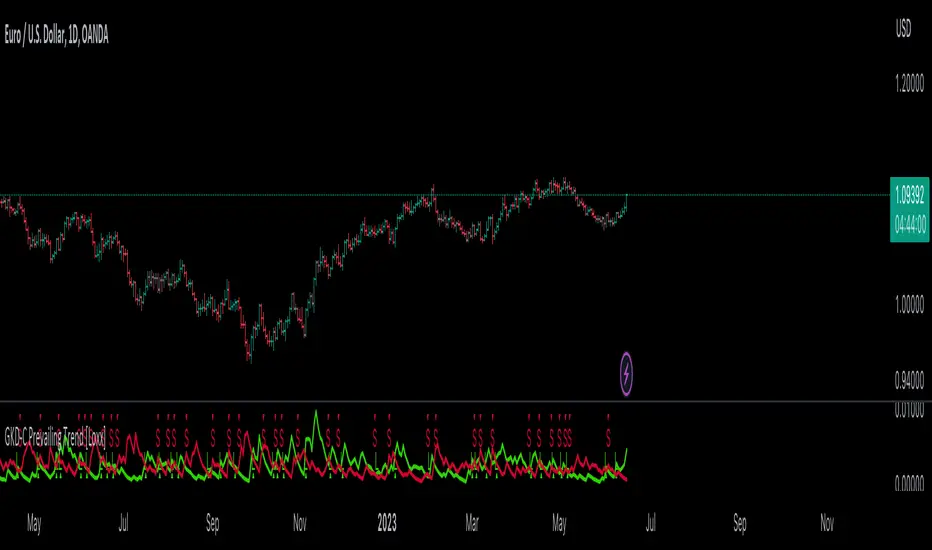
Task: Click the May label at time axis start
Action: (34, 523)
